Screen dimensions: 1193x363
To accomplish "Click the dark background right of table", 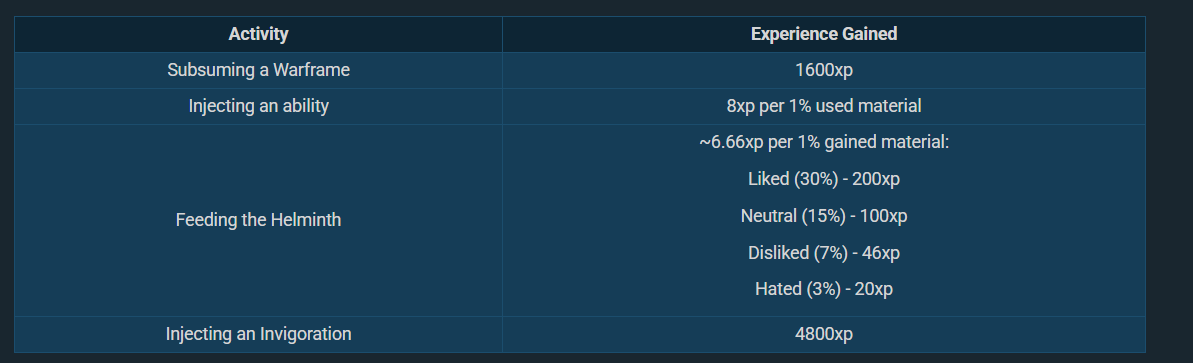I will click(1169, 183).
